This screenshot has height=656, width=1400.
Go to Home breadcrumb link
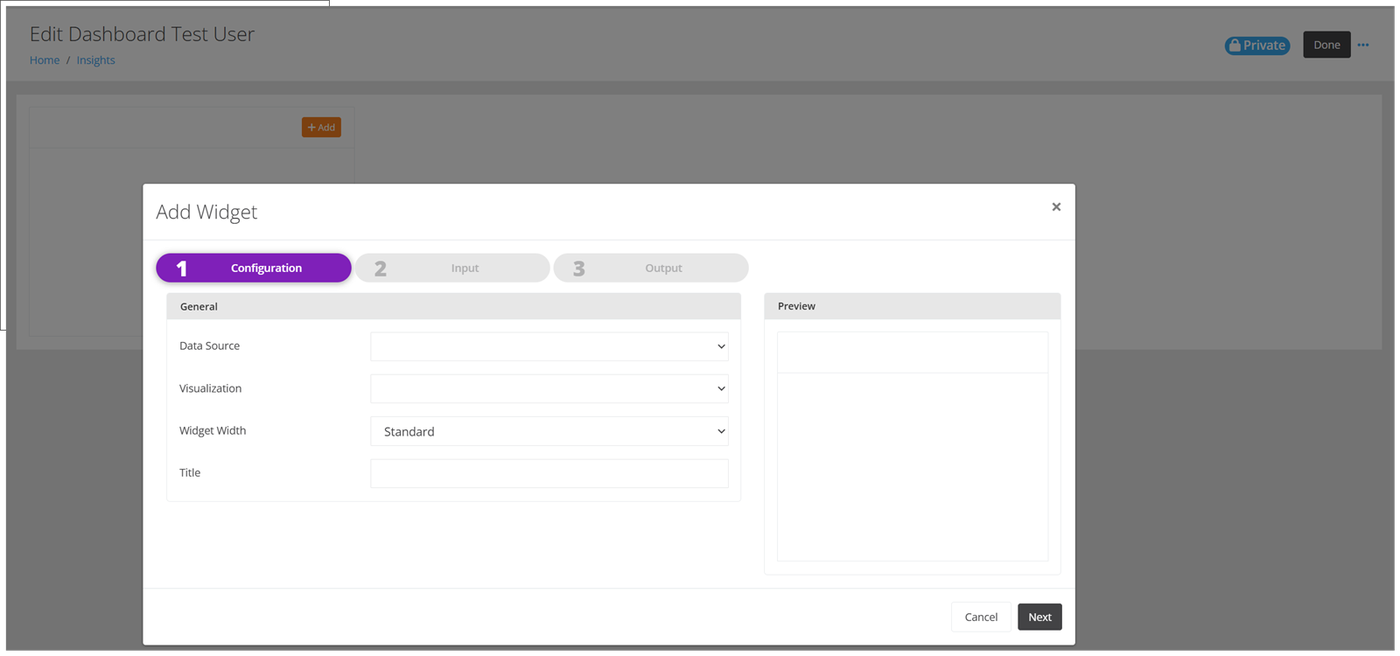coord(44,60)
